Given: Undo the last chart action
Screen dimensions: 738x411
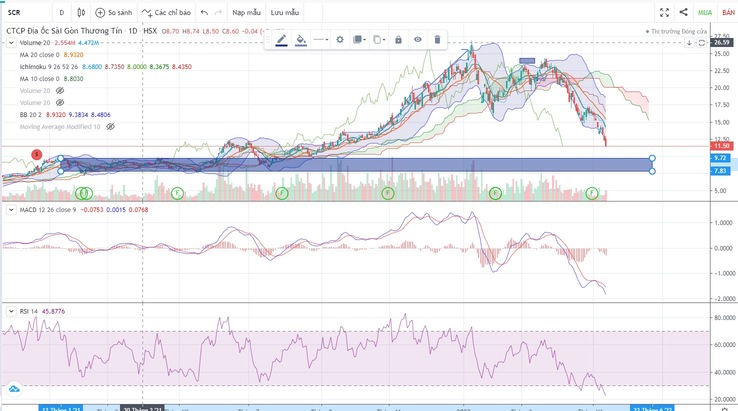Looking at the screenshot, I should 204,12.
